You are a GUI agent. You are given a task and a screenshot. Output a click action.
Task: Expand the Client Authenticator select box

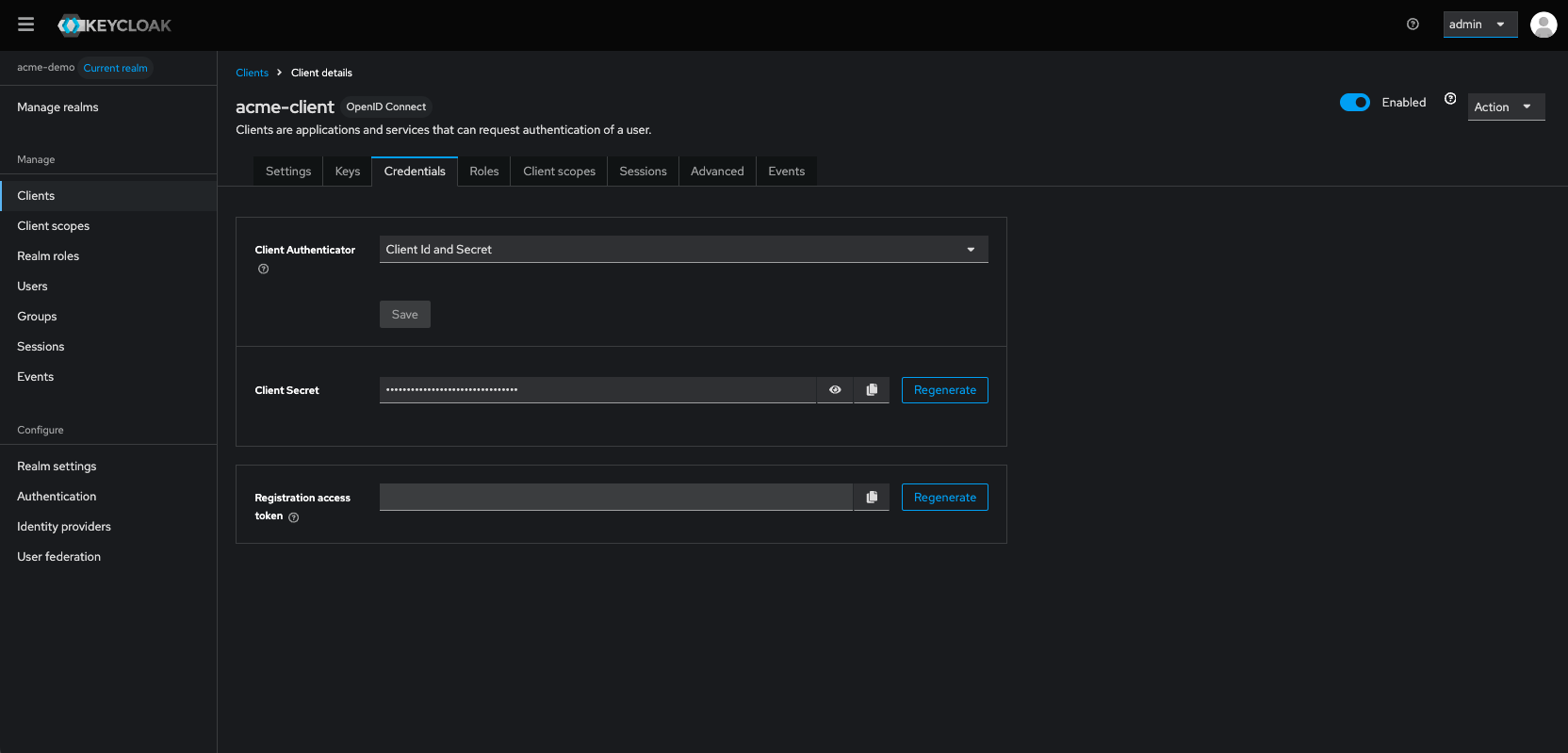point(684,249)
